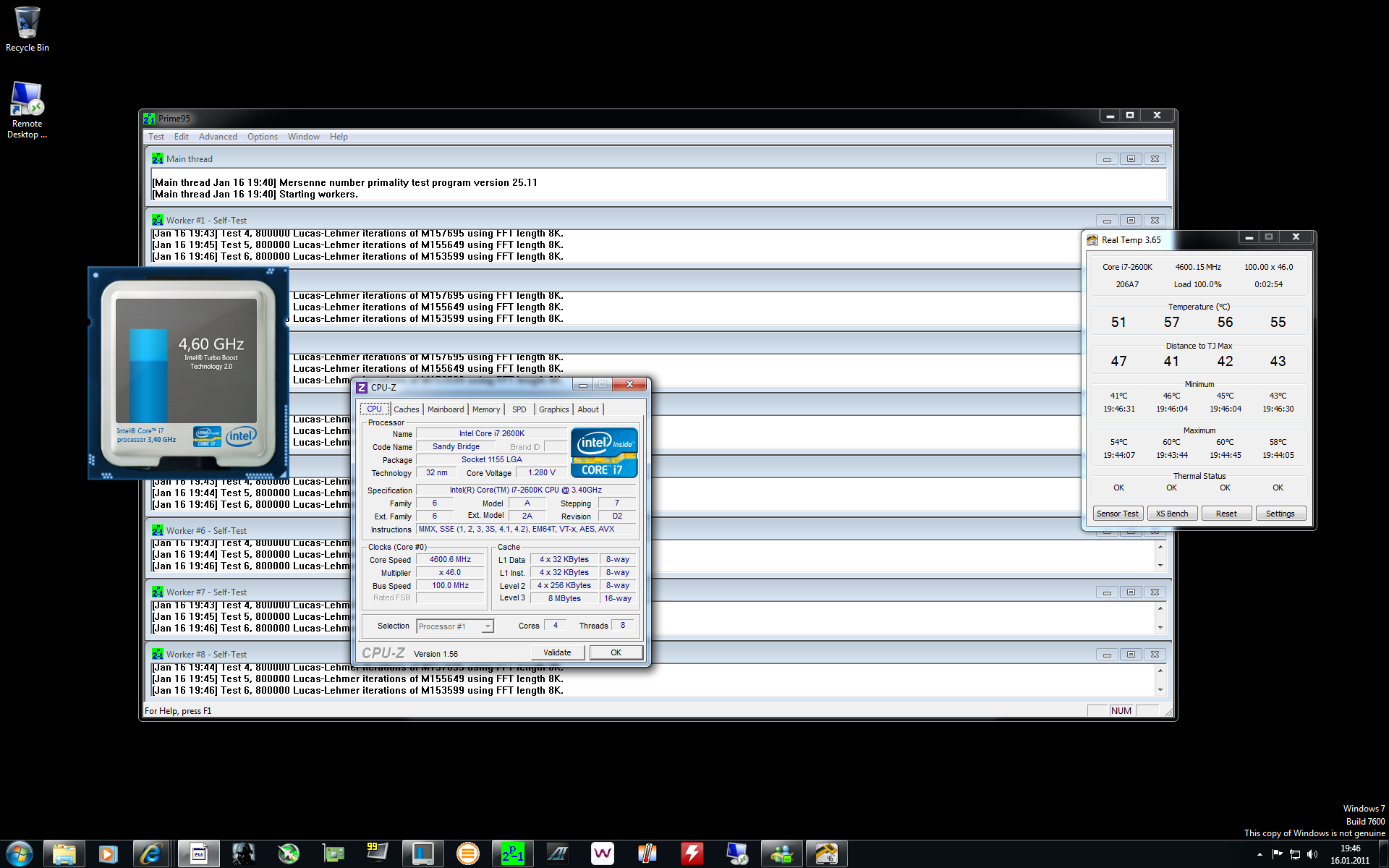Click the Main thread window icon
Screen dimensions: 1389x868
(158, 158)
